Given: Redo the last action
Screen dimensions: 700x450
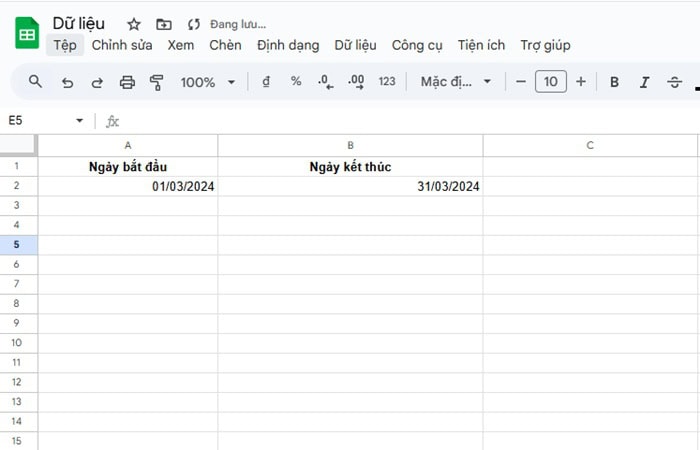Looking at the screenshot, I should (97, 82).
